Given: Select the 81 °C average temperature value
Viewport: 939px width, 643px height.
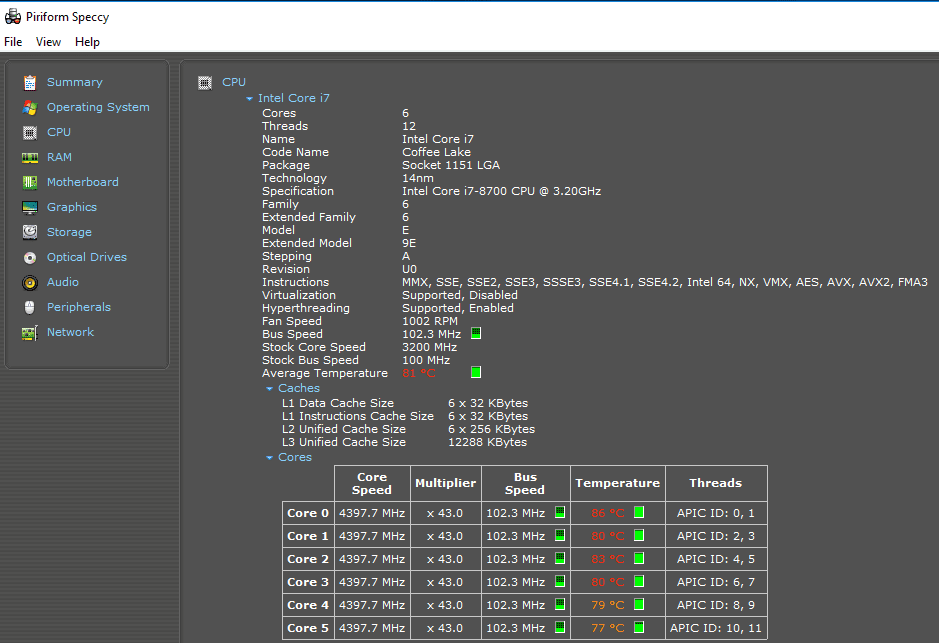Looking at the screenshot, I should pyautogui.click(x=419, y=374).
